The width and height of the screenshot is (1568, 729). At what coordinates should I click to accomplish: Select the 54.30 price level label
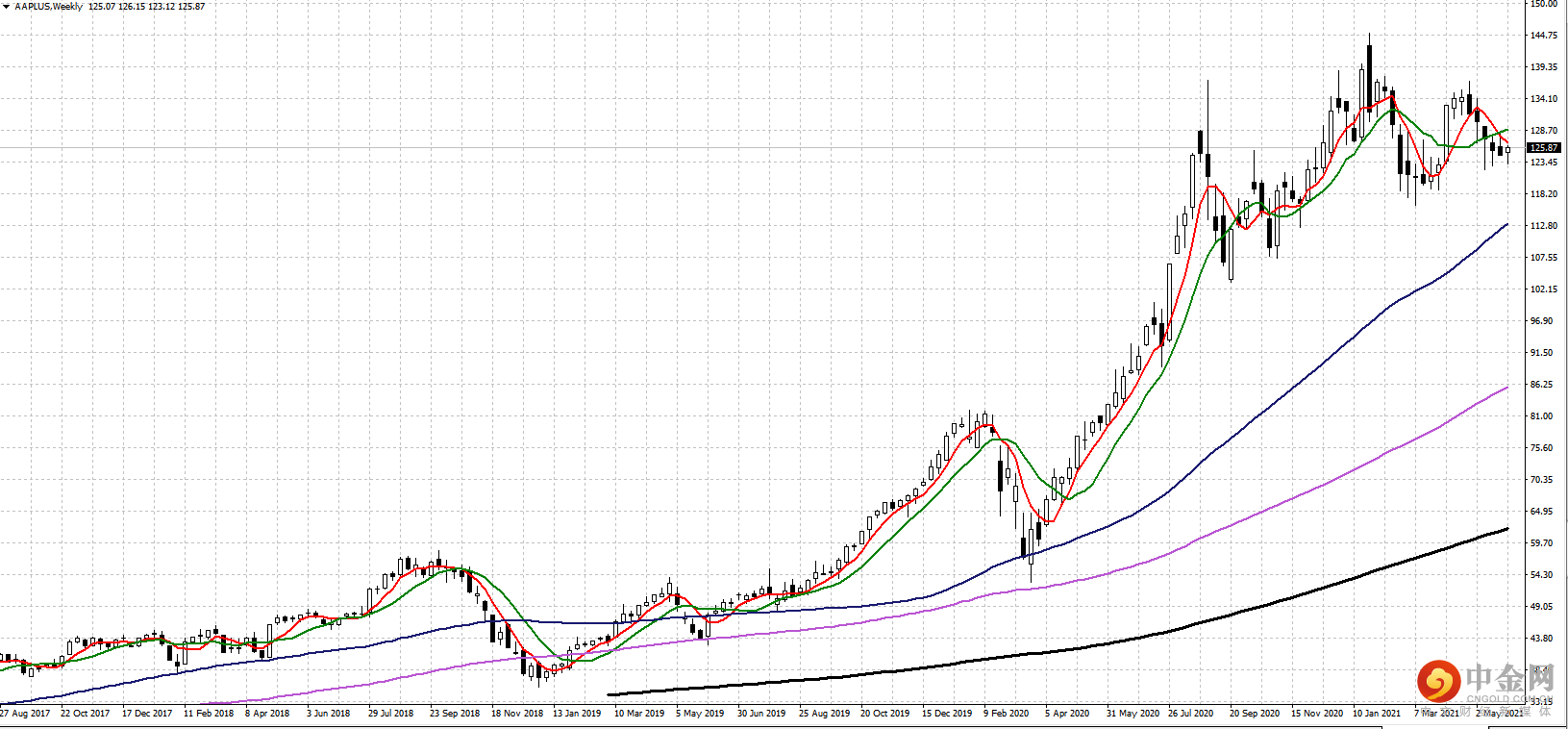[1542, 575]
